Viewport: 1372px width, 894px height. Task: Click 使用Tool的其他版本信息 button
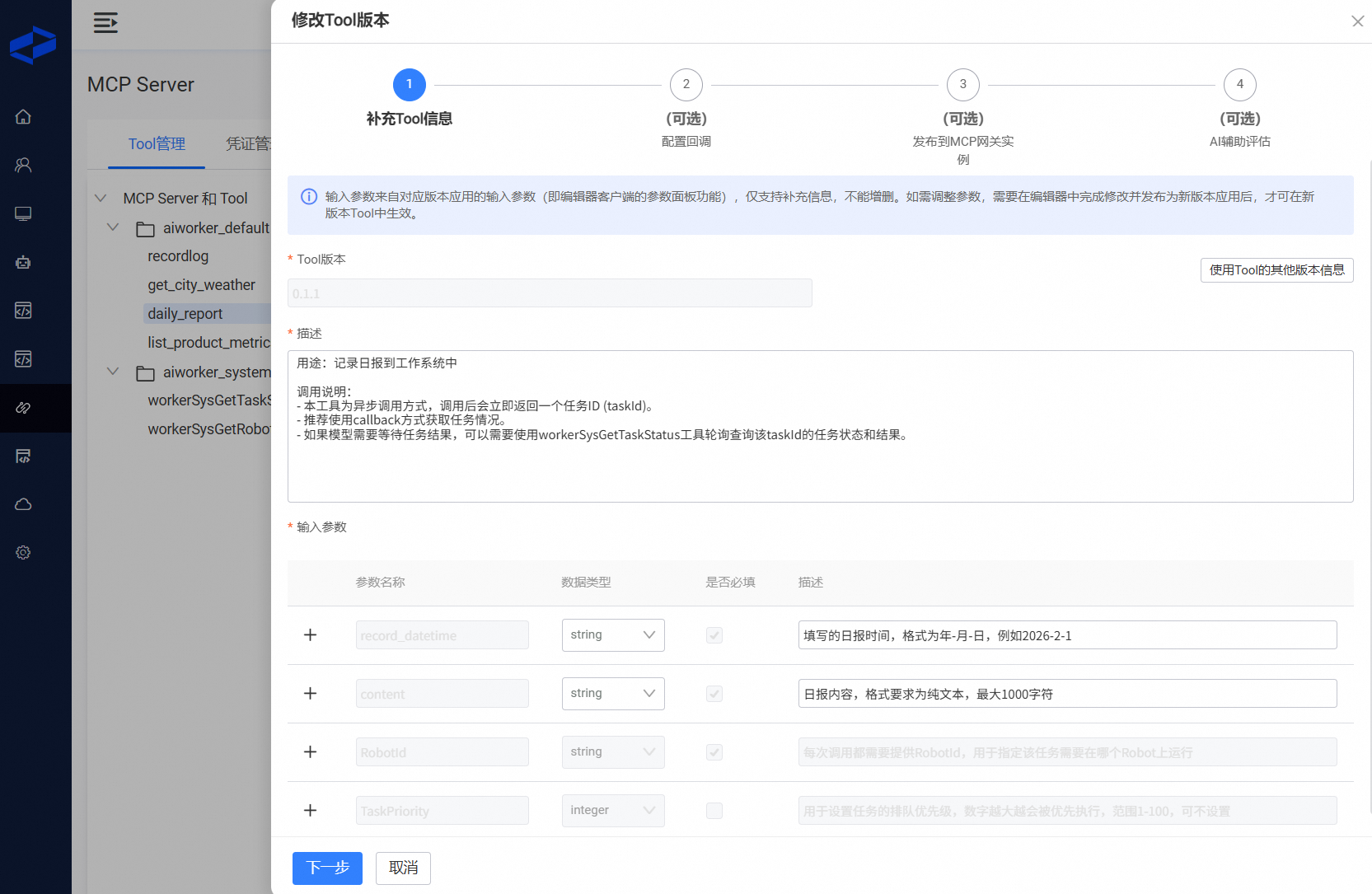pos(1276,270)
